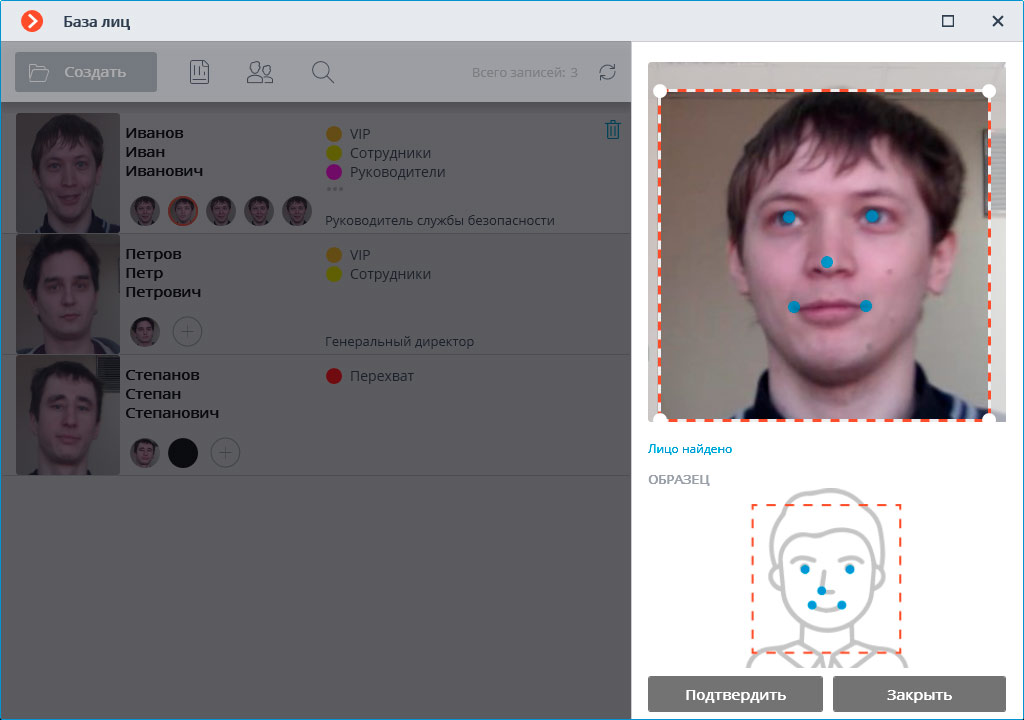Click the search magnifier icon
This screenshot has height=720, width=1024.
click(322, 72)
